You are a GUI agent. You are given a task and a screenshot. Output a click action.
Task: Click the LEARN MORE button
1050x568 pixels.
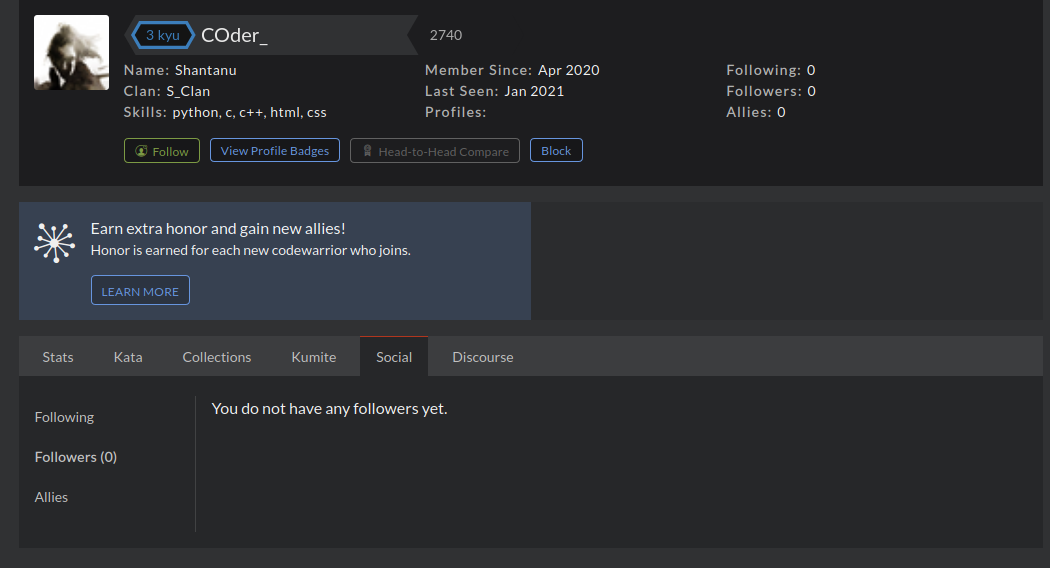pos(140,291)
